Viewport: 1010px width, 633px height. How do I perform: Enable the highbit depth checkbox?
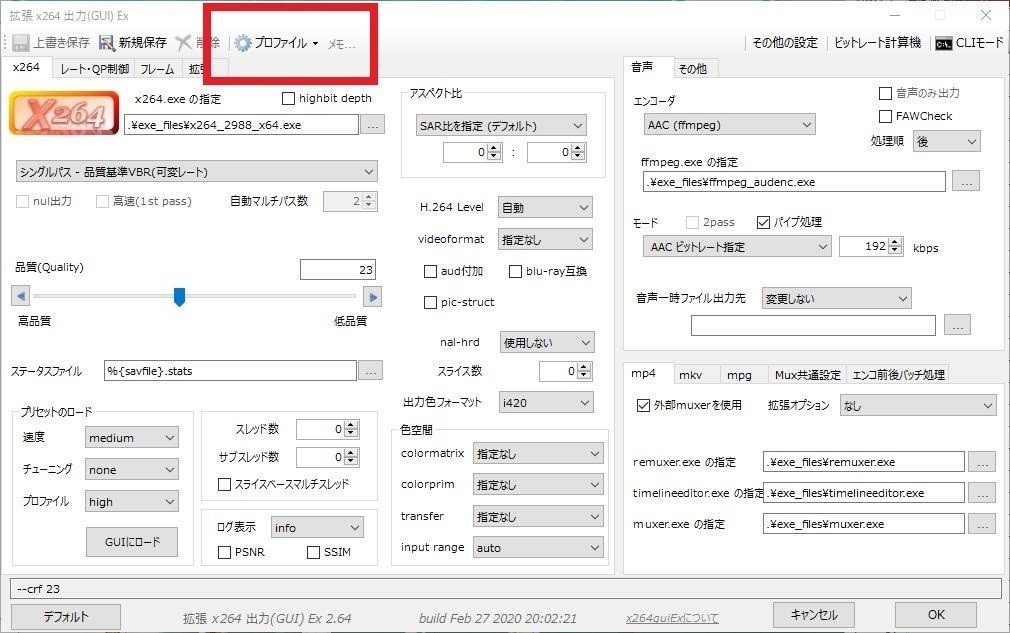(x=287, y=98)
